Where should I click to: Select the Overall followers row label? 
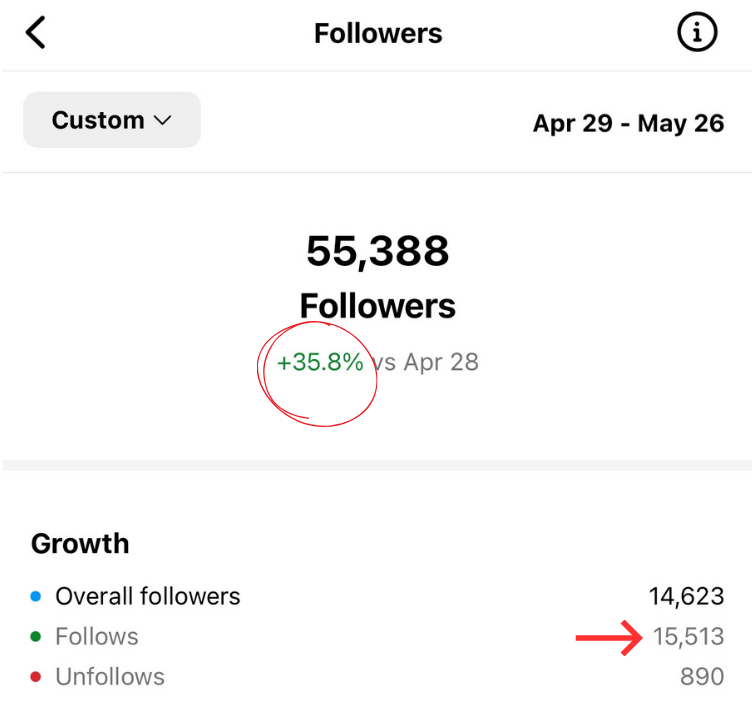tap(148, 597)
